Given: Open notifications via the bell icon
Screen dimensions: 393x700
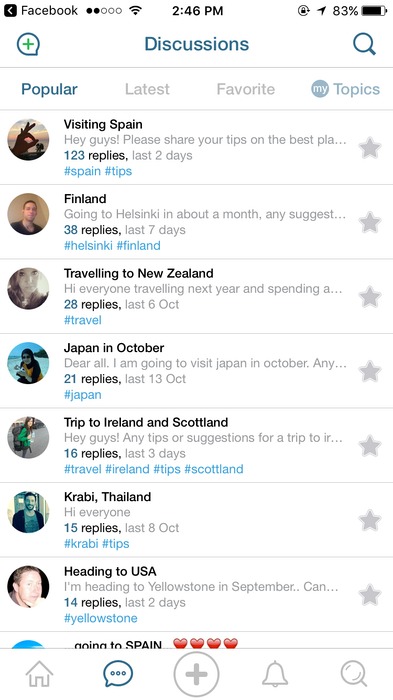Looking at the screenshot, I should coord(275,674).
